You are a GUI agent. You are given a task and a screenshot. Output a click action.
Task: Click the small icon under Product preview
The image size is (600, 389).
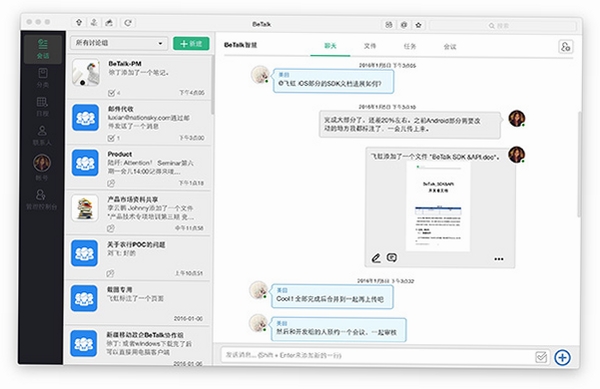point(111,183)
